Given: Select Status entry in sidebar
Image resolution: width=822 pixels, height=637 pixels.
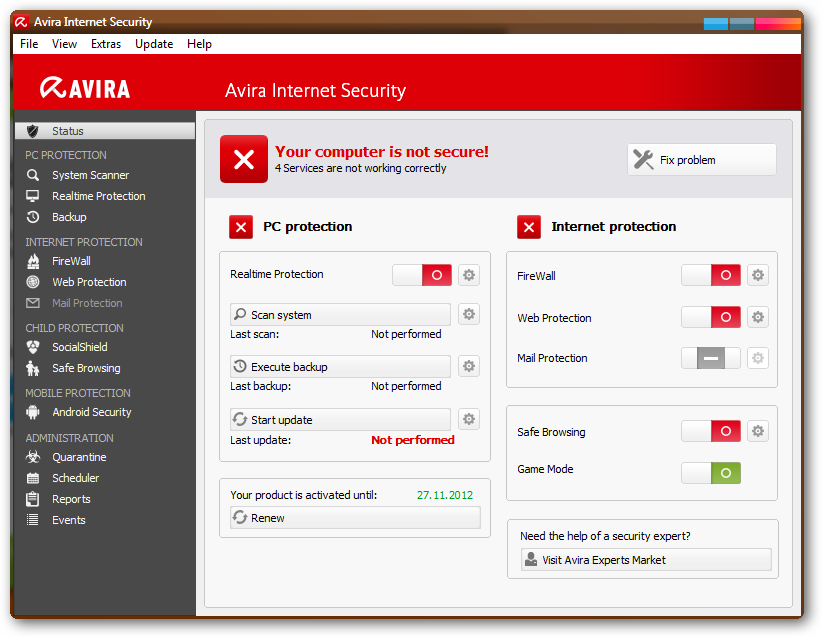Looking at the screenshot, I should (x=105, y=131).
